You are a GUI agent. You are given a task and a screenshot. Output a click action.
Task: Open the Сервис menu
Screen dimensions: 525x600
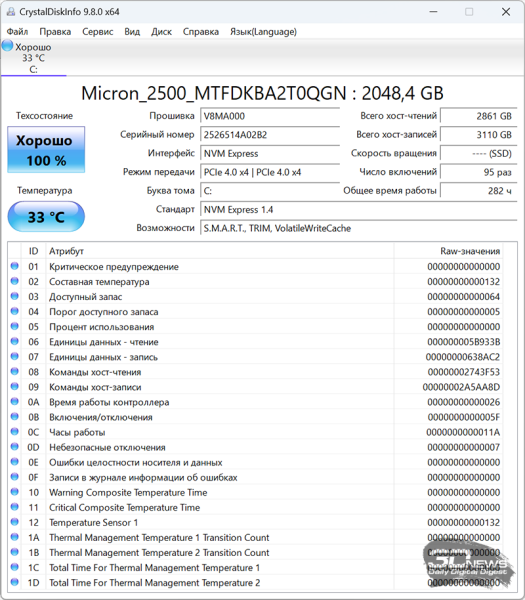tap(98, 32)
